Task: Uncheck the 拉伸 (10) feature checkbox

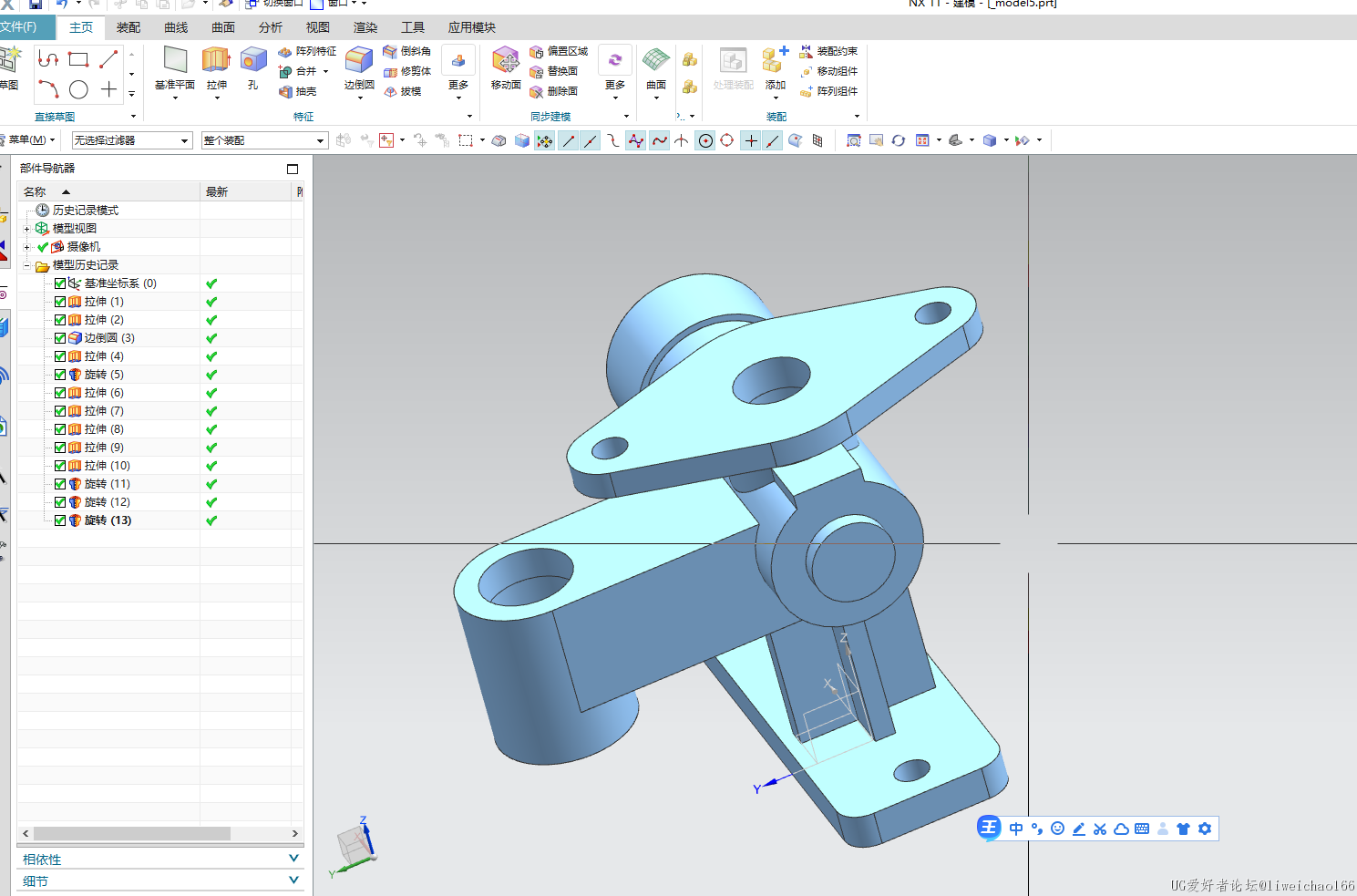Action: pyautogui.click(x=60, y=466)
